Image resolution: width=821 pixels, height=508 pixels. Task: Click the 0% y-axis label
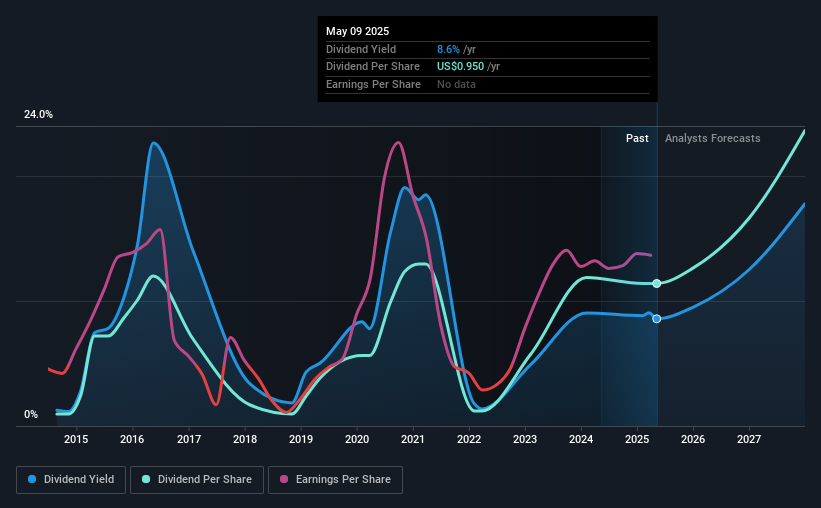tap(31, 414)
